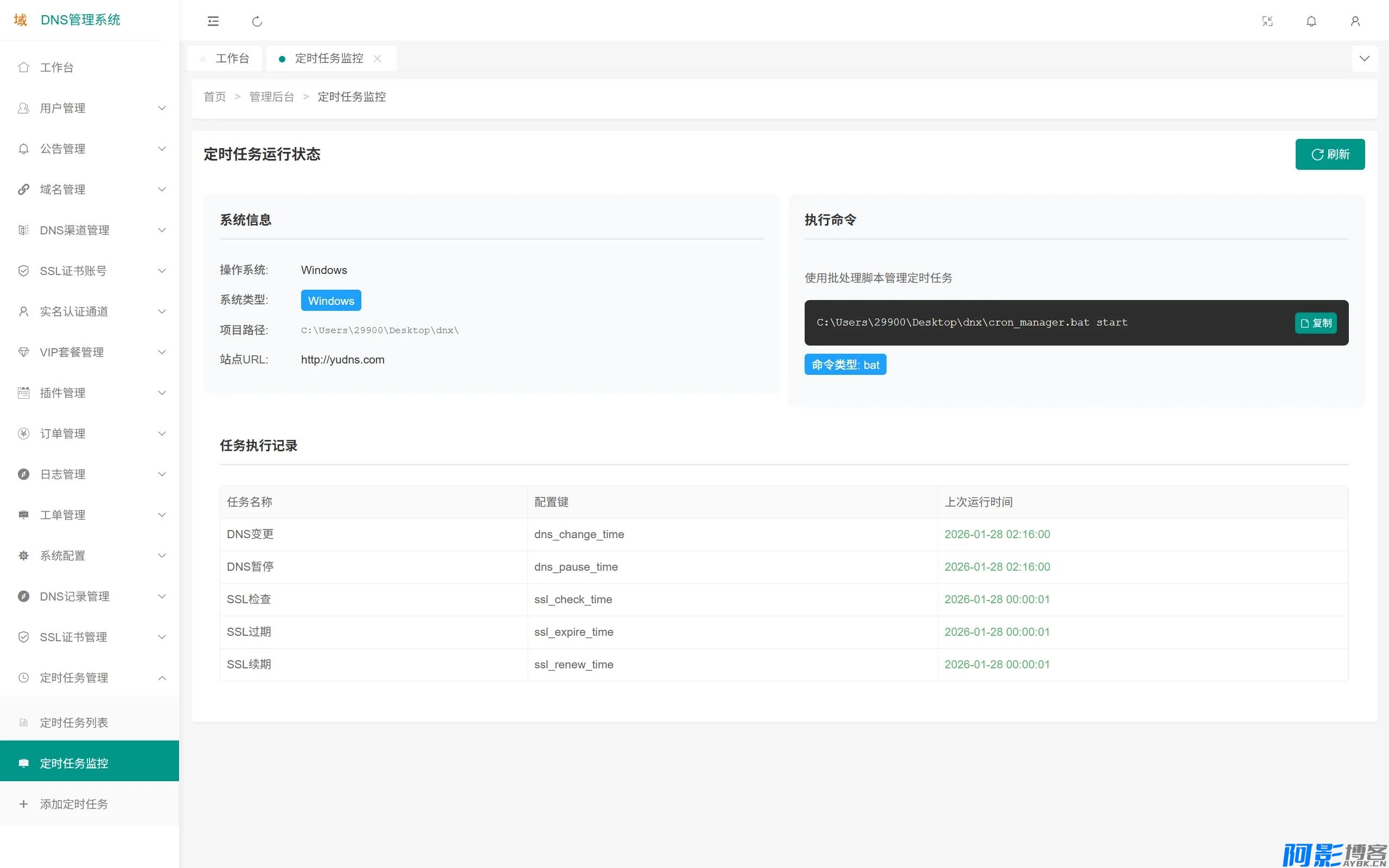Screen dimensions: 1389x868
Task: Open 定时任务列表 in the sidebar
Action: pos(90,722)
